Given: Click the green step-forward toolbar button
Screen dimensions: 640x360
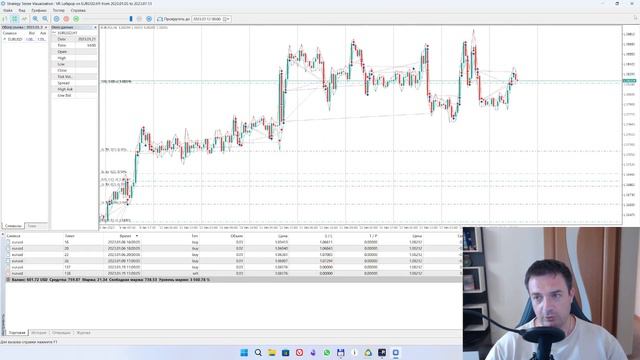Looking at the screenshot, I should [76, 19].
